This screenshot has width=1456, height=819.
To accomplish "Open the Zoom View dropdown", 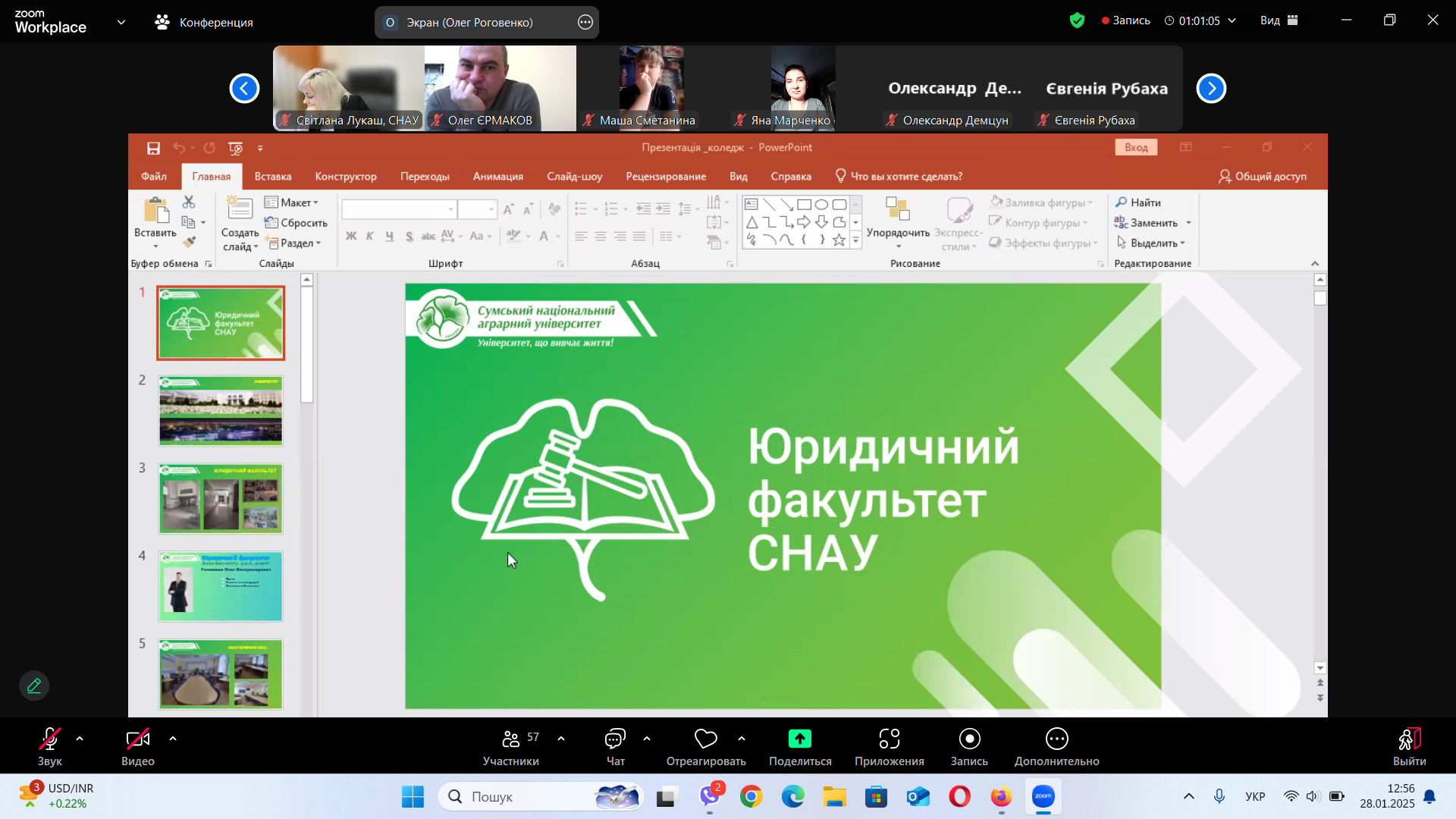I will (1279, 20).
